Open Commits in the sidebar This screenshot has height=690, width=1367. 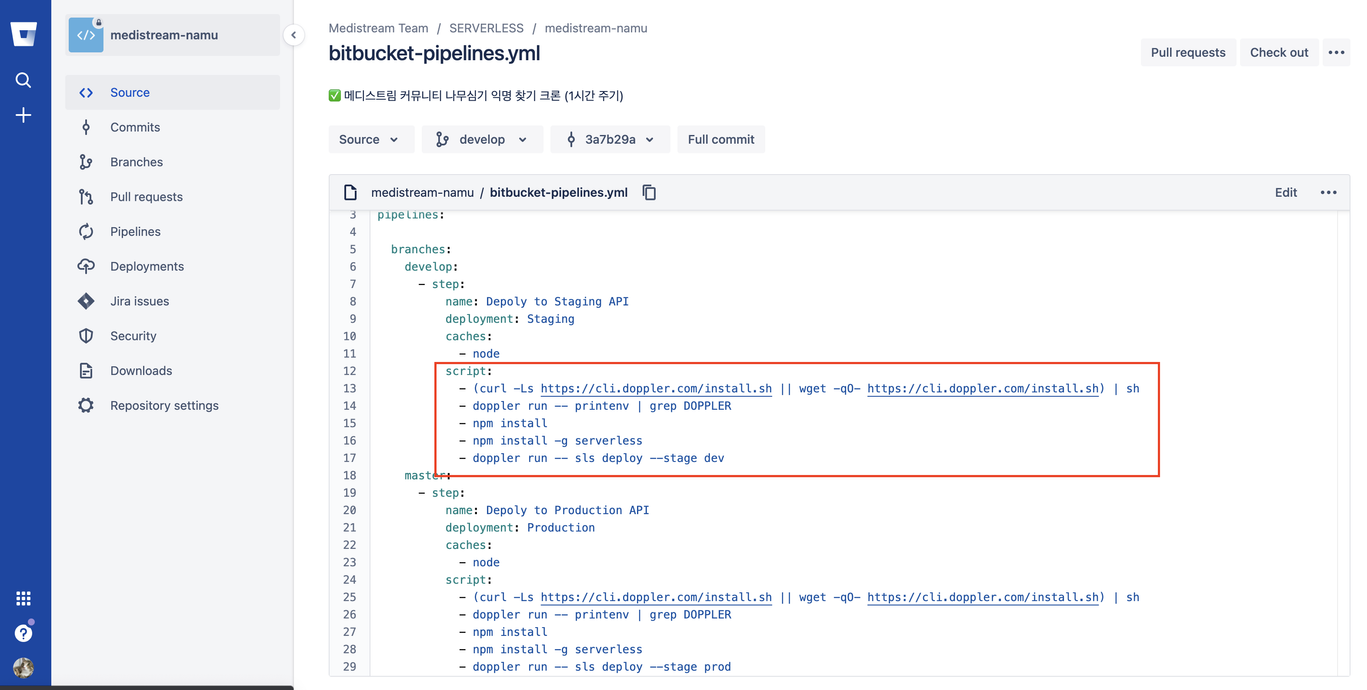(x=173, y=127)
